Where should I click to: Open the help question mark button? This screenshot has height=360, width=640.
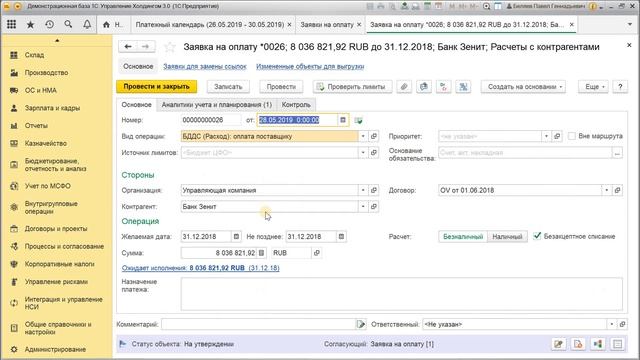620,87
